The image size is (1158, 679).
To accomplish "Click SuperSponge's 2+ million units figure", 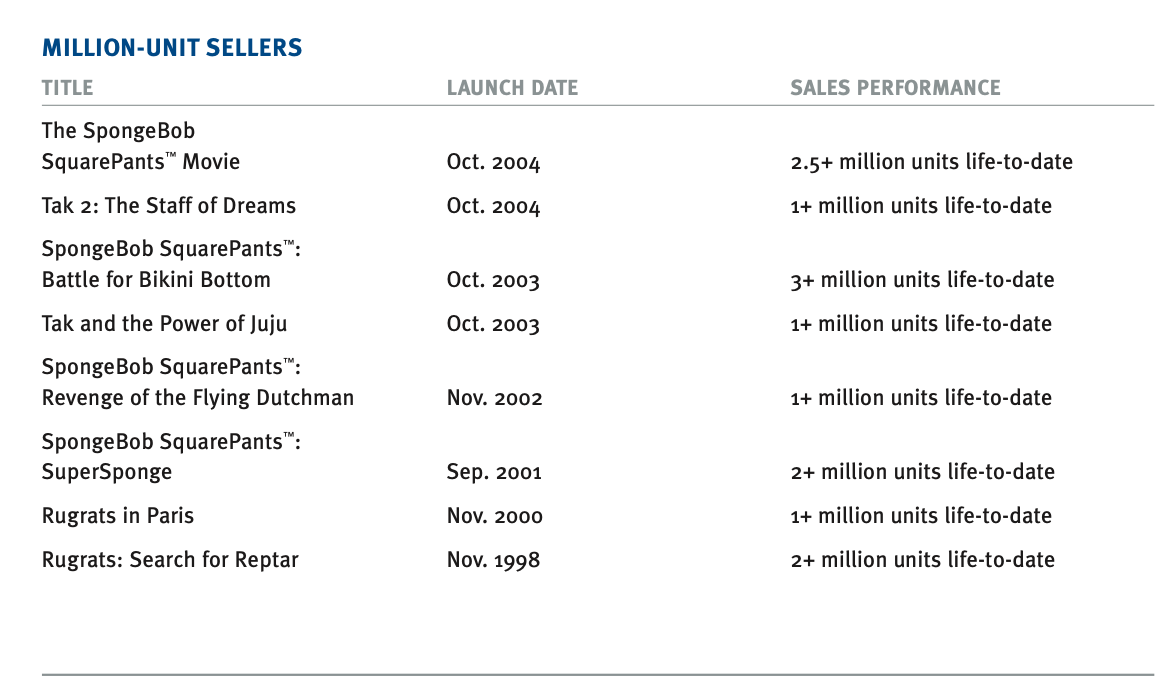I will pos(922,472).
